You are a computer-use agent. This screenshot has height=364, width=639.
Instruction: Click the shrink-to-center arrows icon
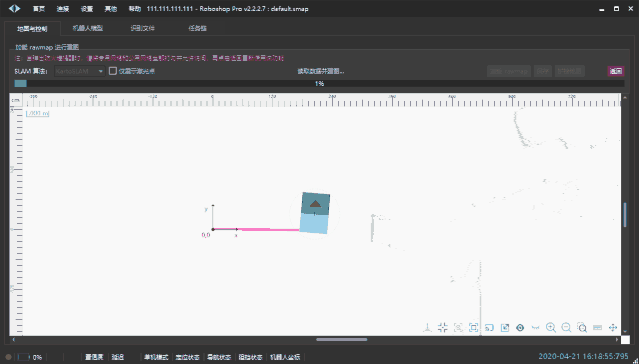pos(443,327)
